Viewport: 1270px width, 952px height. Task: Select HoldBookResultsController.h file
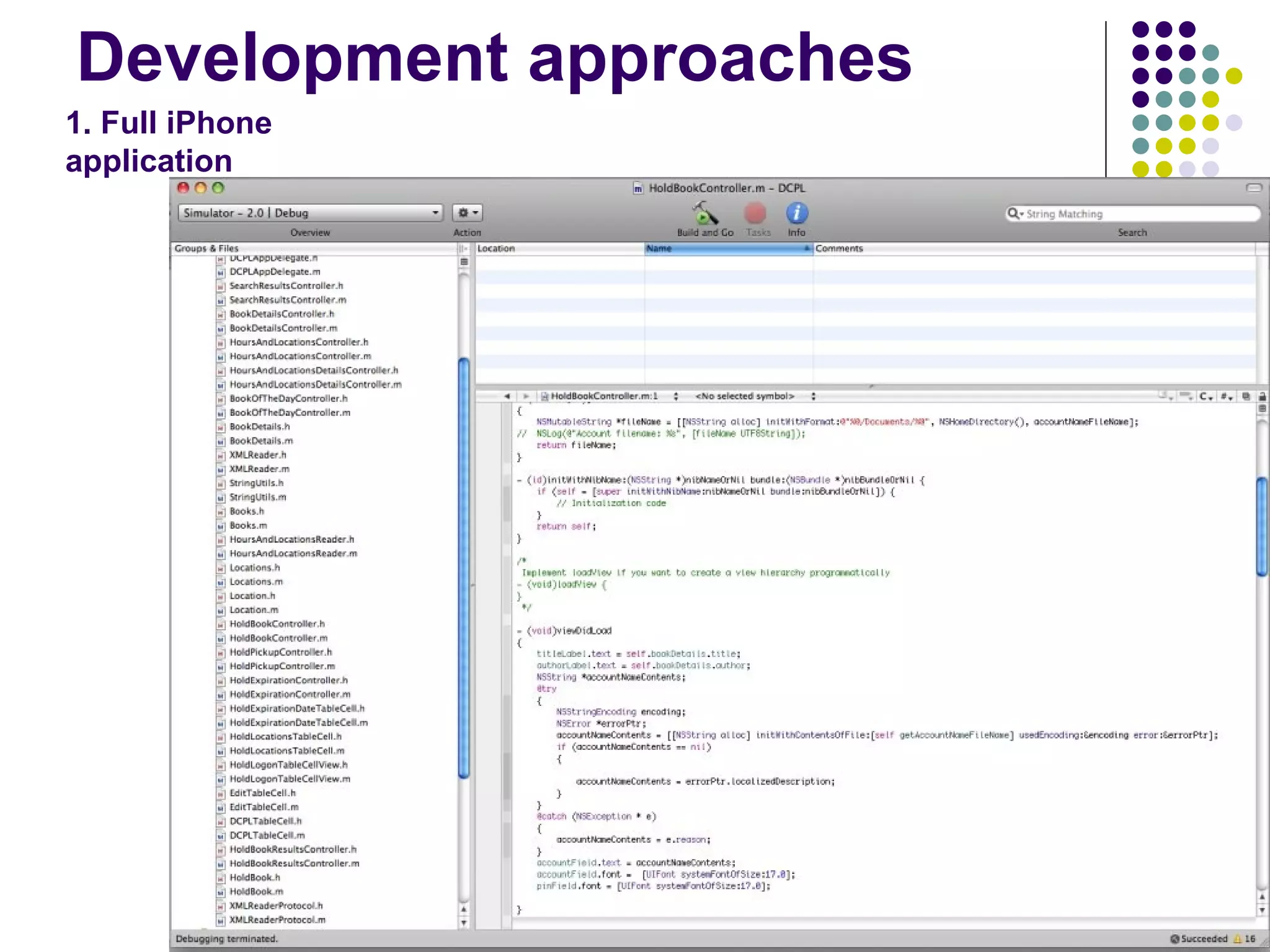293,849
